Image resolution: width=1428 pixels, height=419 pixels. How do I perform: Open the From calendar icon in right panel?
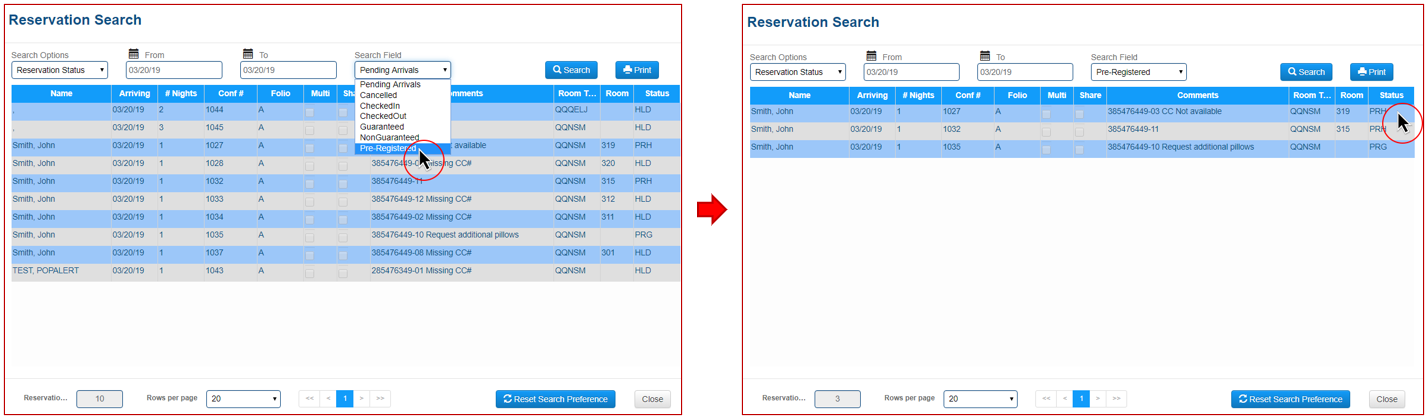point(871,57)
